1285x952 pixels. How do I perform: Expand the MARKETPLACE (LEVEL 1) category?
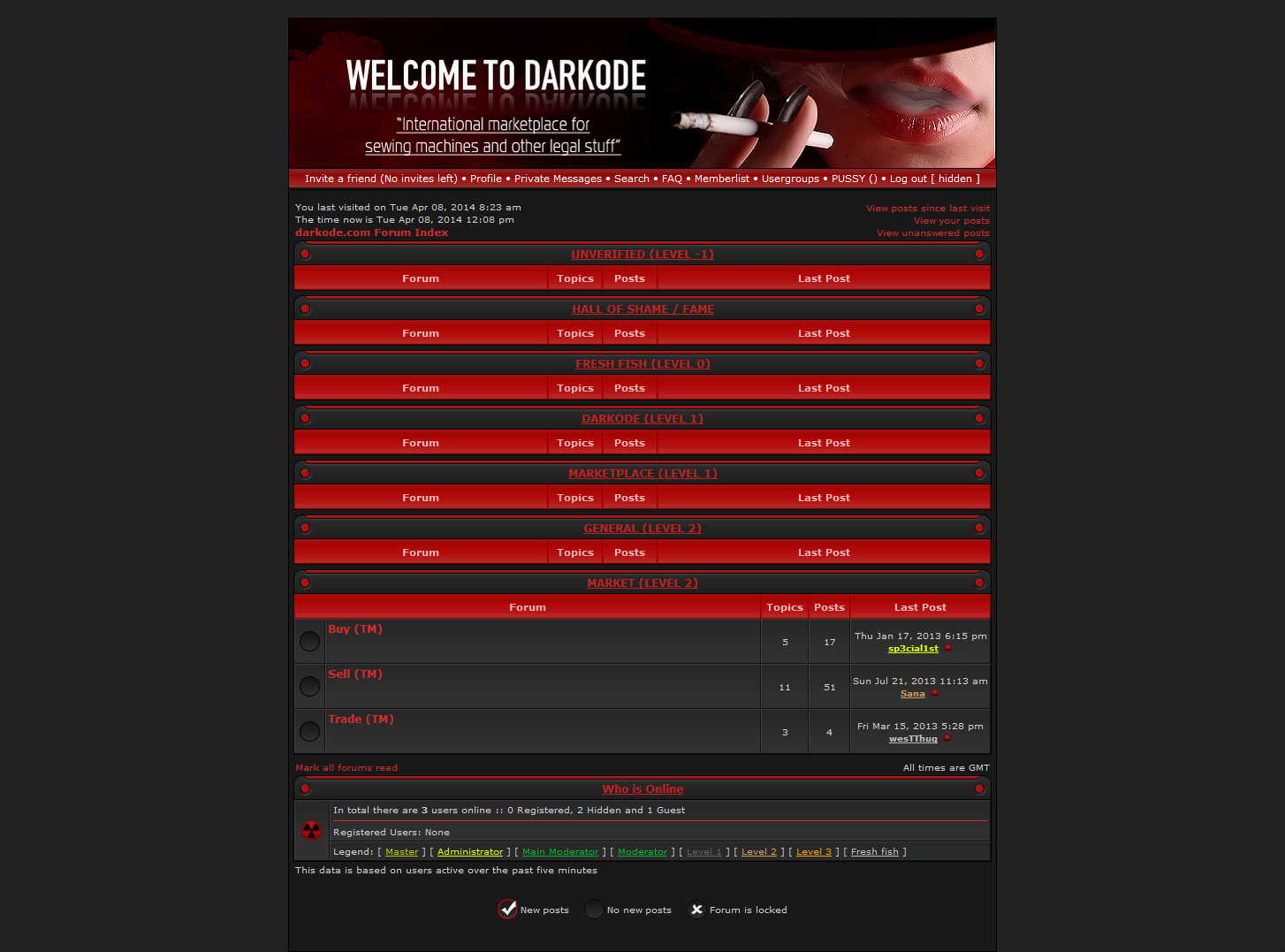pos(642,474)
